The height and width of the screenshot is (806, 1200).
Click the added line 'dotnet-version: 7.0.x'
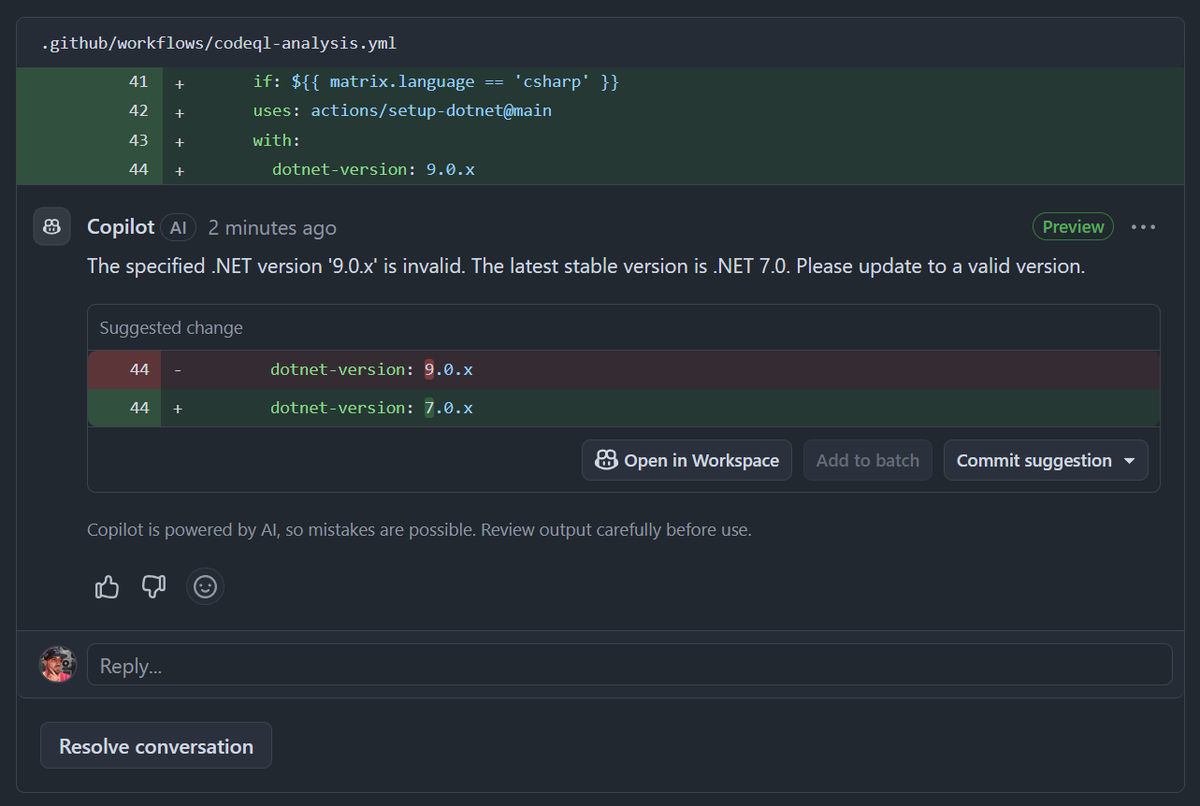coord(371,408)
